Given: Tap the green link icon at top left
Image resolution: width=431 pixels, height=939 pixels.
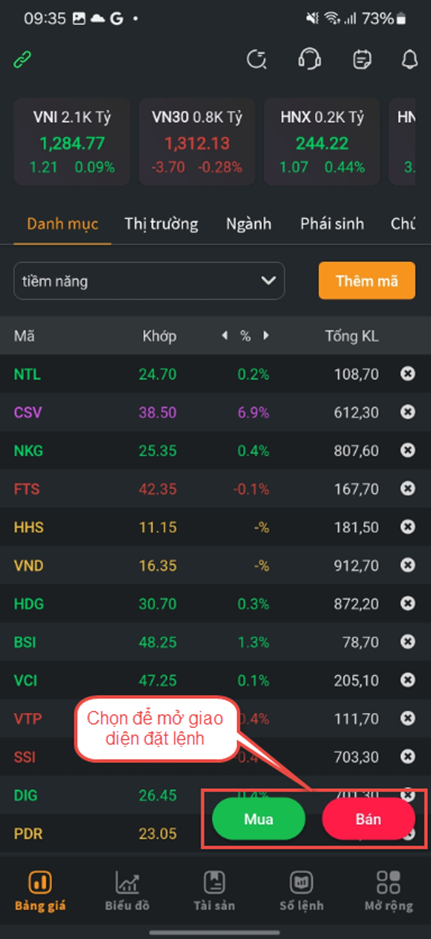Looking at the screenshot, I should coord(22,60).
